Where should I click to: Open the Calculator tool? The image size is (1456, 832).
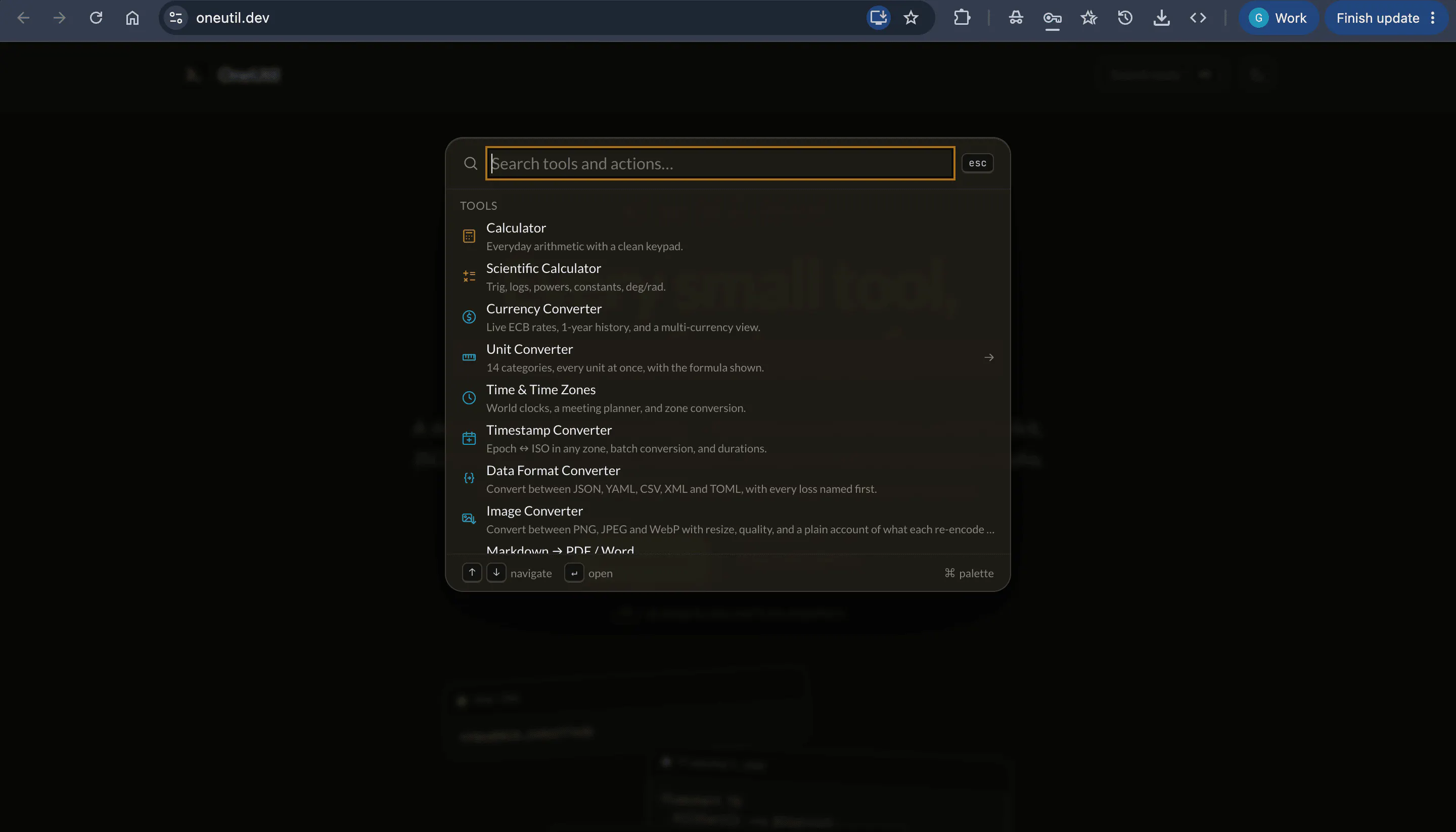click(x=727, y=236)
